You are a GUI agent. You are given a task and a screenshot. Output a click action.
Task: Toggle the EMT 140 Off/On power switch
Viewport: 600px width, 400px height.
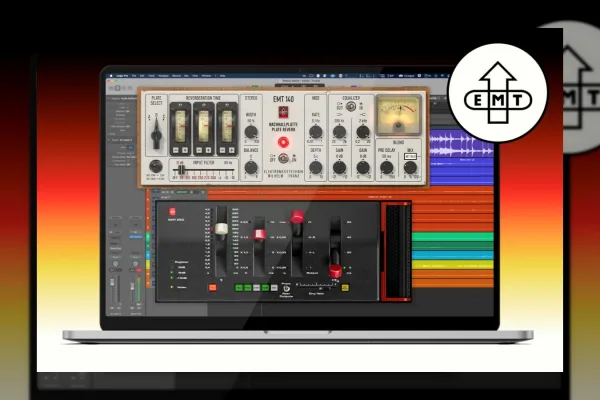tap(283, 158)
